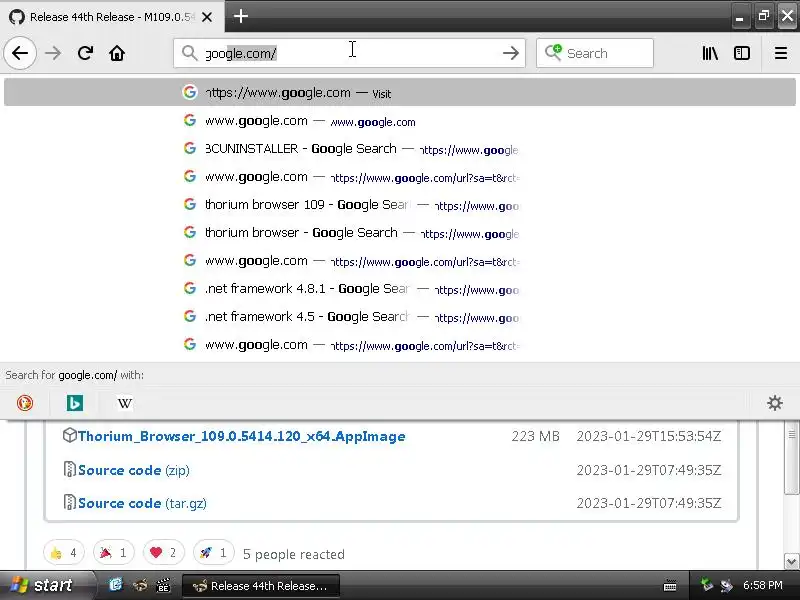Click the Go arrow in the address bar
Viewport: 800px width, 600px height.
pyautogui.click(x=510, y=53)
